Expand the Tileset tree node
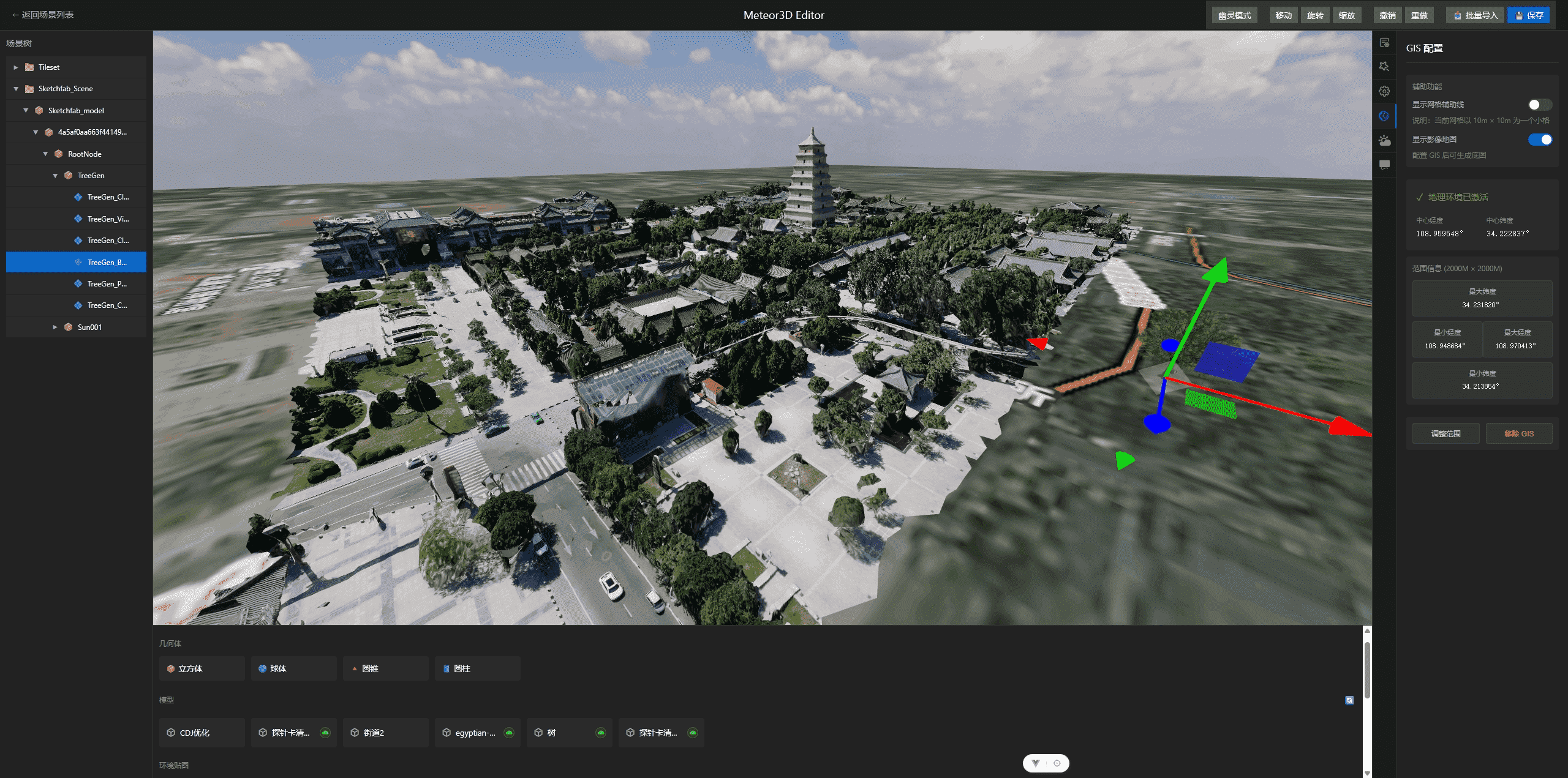 [16, 67]
